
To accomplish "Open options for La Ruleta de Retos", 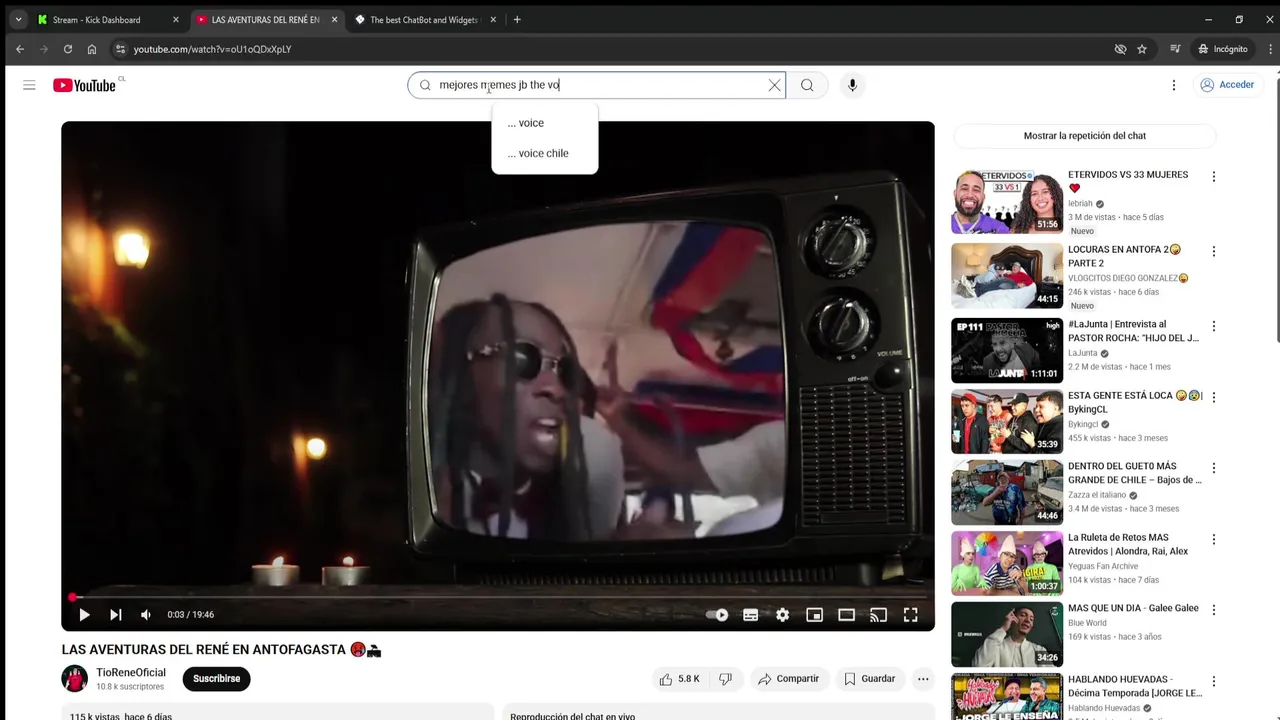I will point(1214,539).
